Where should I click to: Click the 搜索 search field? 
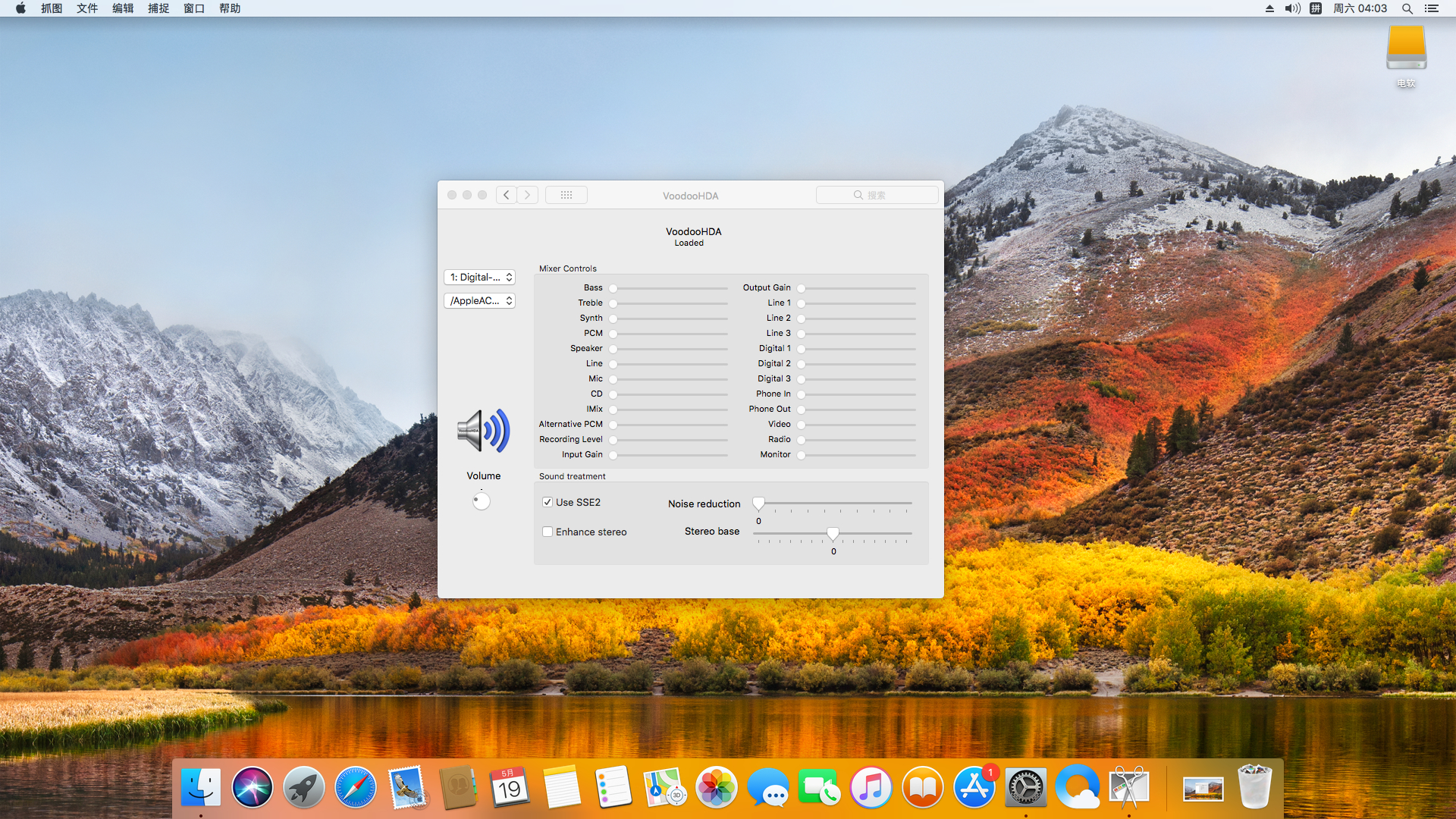click(877, 195)
